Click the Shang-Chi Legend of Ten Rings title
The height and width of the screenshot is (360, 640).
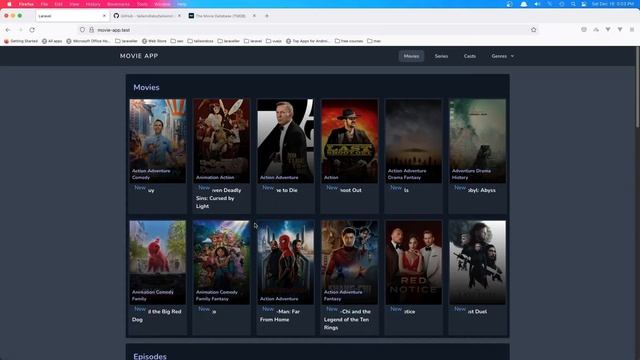[x=347, y=320]
